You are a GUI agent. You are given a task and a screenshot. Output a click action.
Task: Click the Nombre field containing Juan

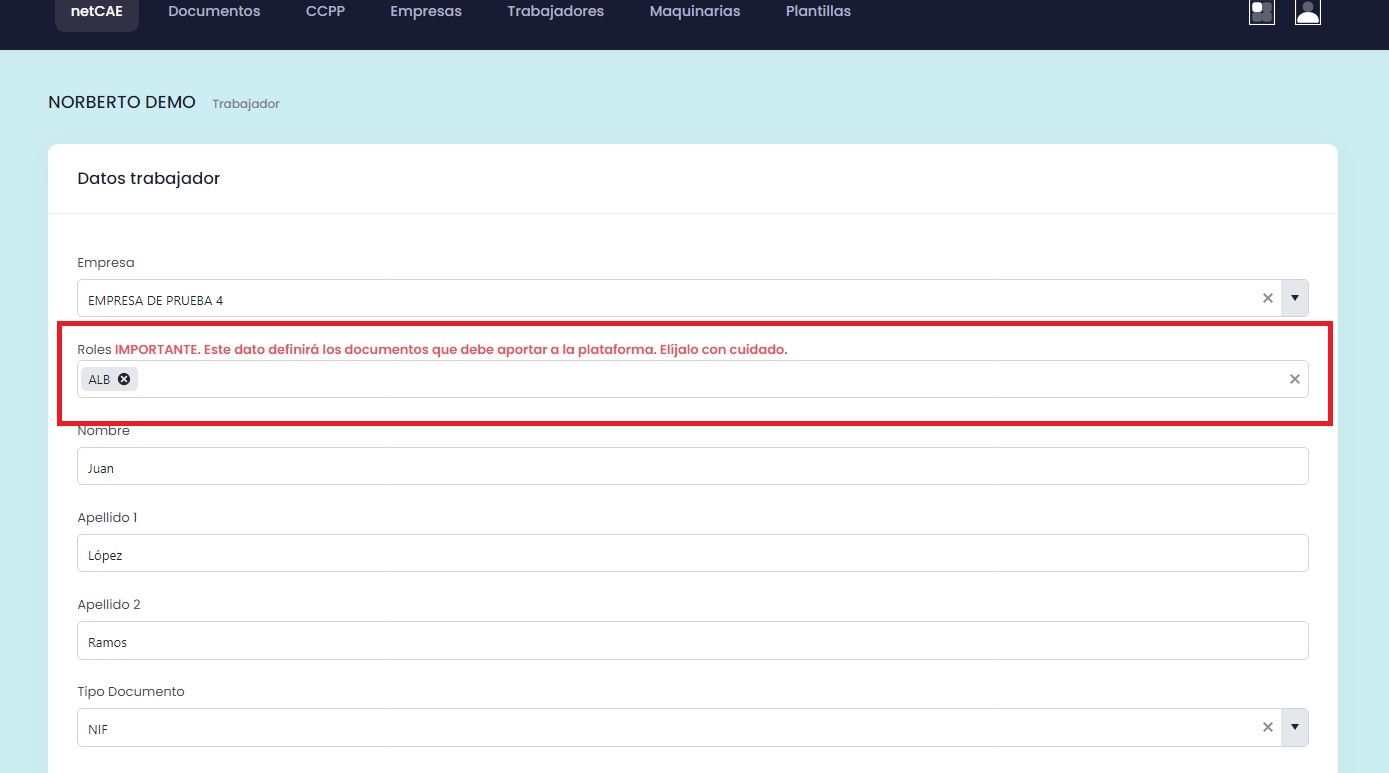coord(692,467)
